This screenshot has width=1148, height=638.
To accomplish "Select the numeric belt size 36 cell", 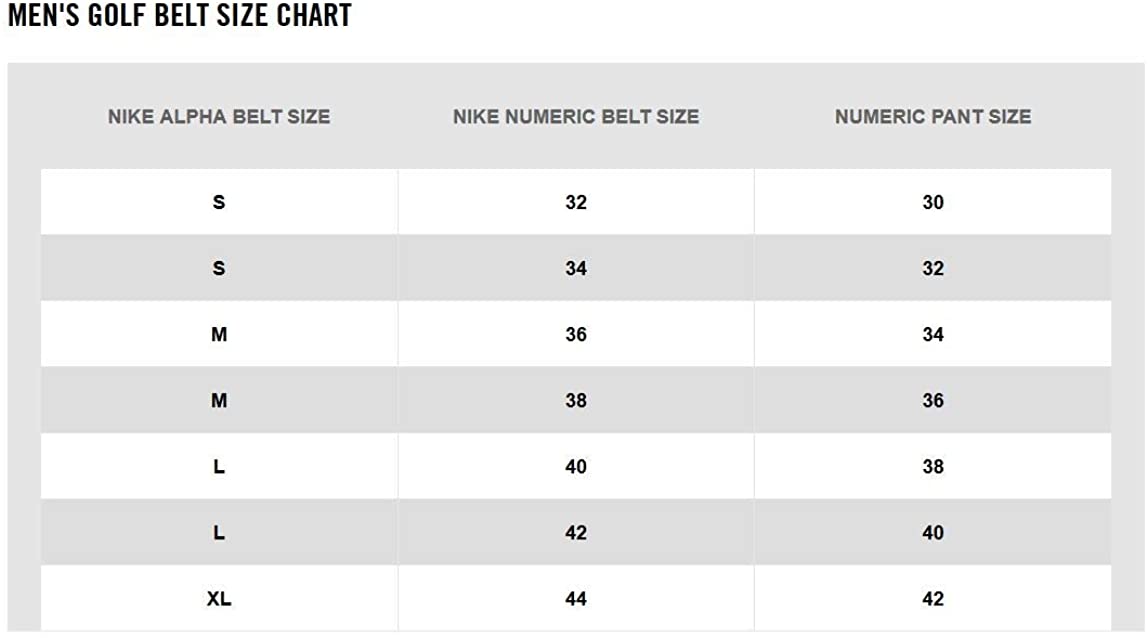I will click(x=576, y=334).
